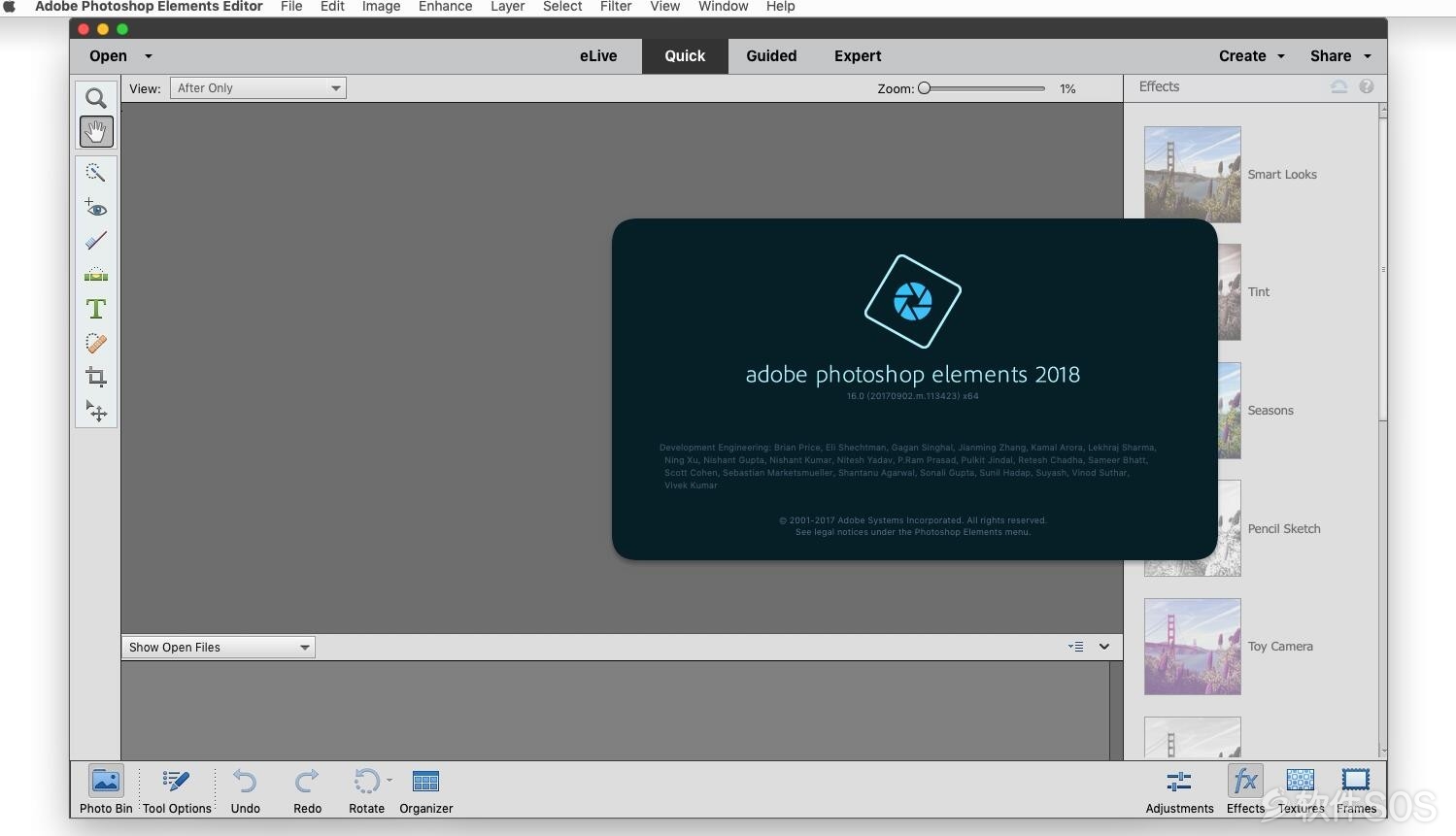Screen dimensions: 1456x836
Task: Open the Select menu
Action: tap(562, 7)
